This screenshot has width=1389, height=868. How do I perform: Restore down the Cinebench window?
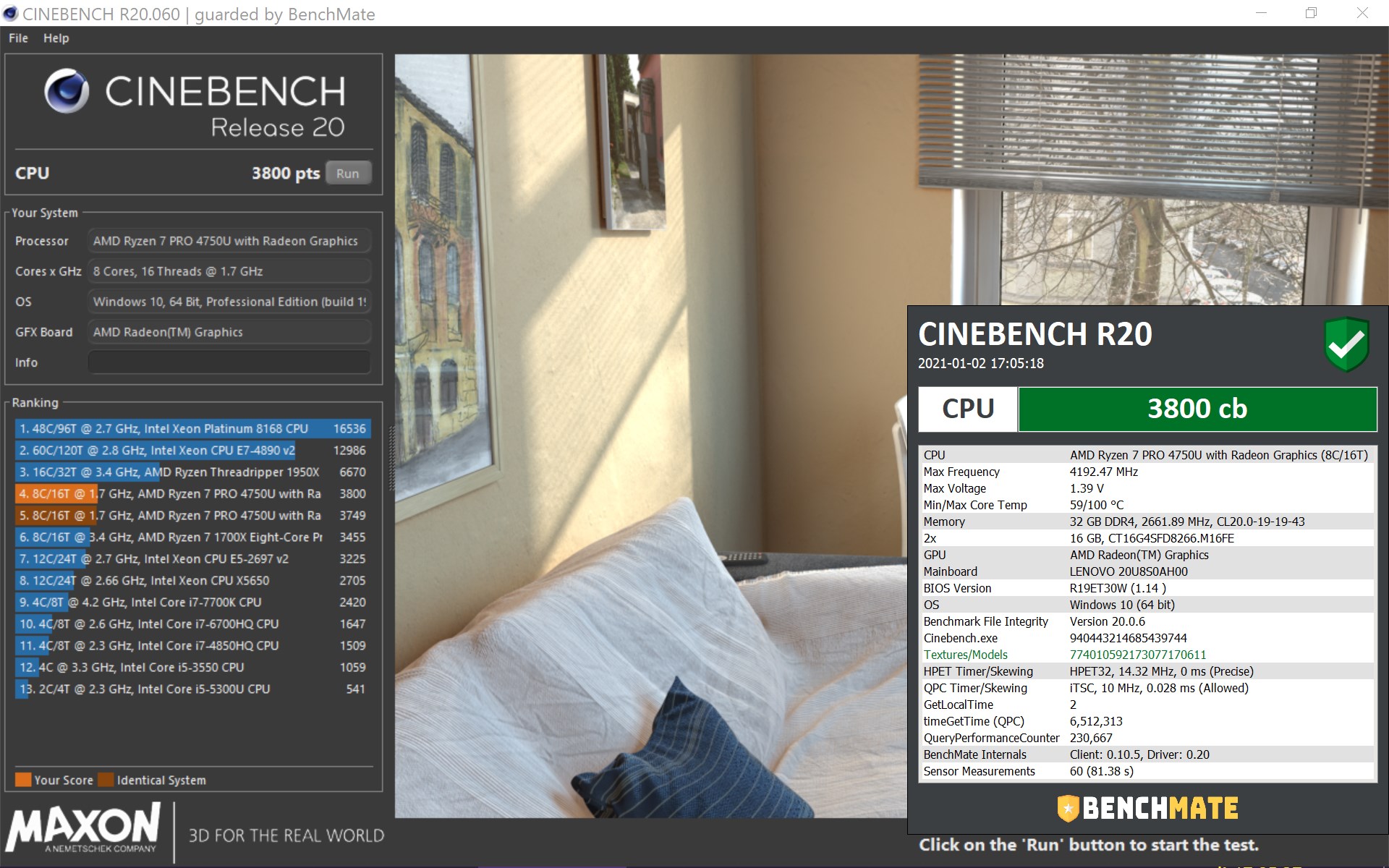(1311, 13)
